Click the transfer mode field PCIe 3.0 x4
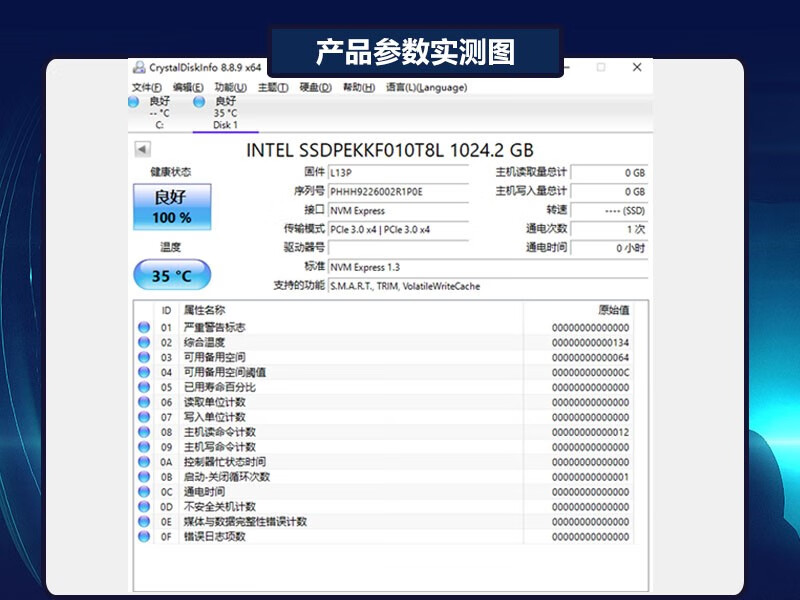This screenshot has height=600, width=800. click(398, 230)
